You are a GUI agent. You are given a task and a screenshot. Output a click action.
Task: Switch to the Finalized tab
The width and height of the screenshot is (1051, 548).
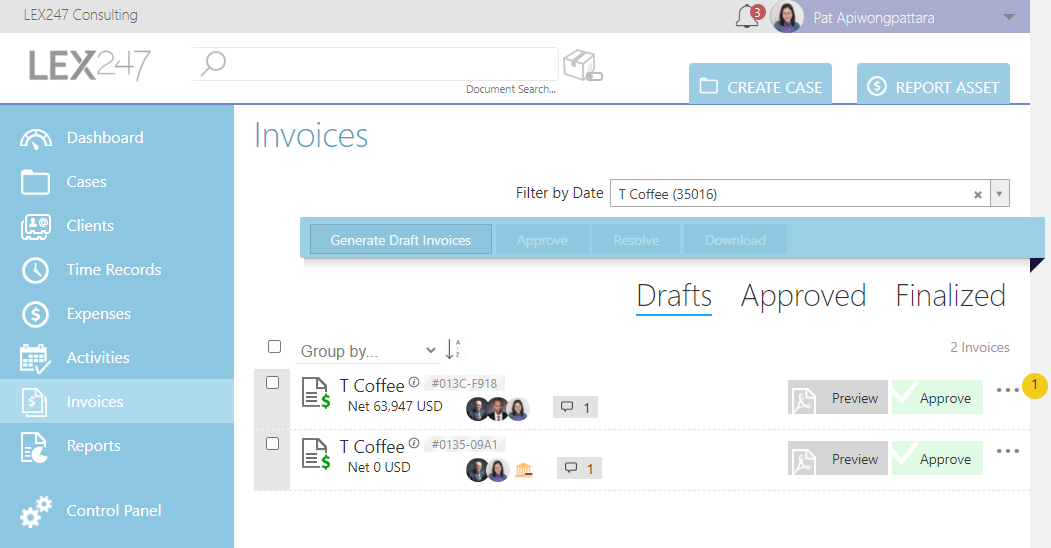(950, 296)
